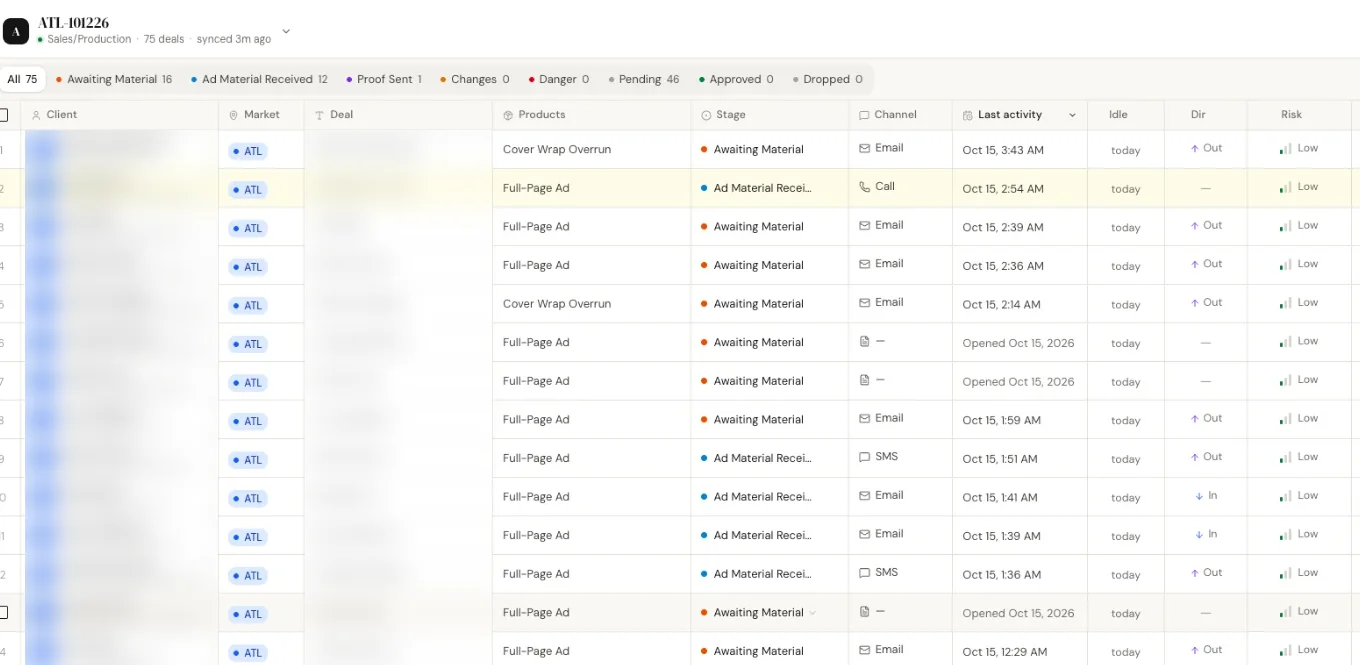Click the Dir column header
The width and height of the screenshot is (1360, 665).
pyautogui.click(x=1198, y=115)
